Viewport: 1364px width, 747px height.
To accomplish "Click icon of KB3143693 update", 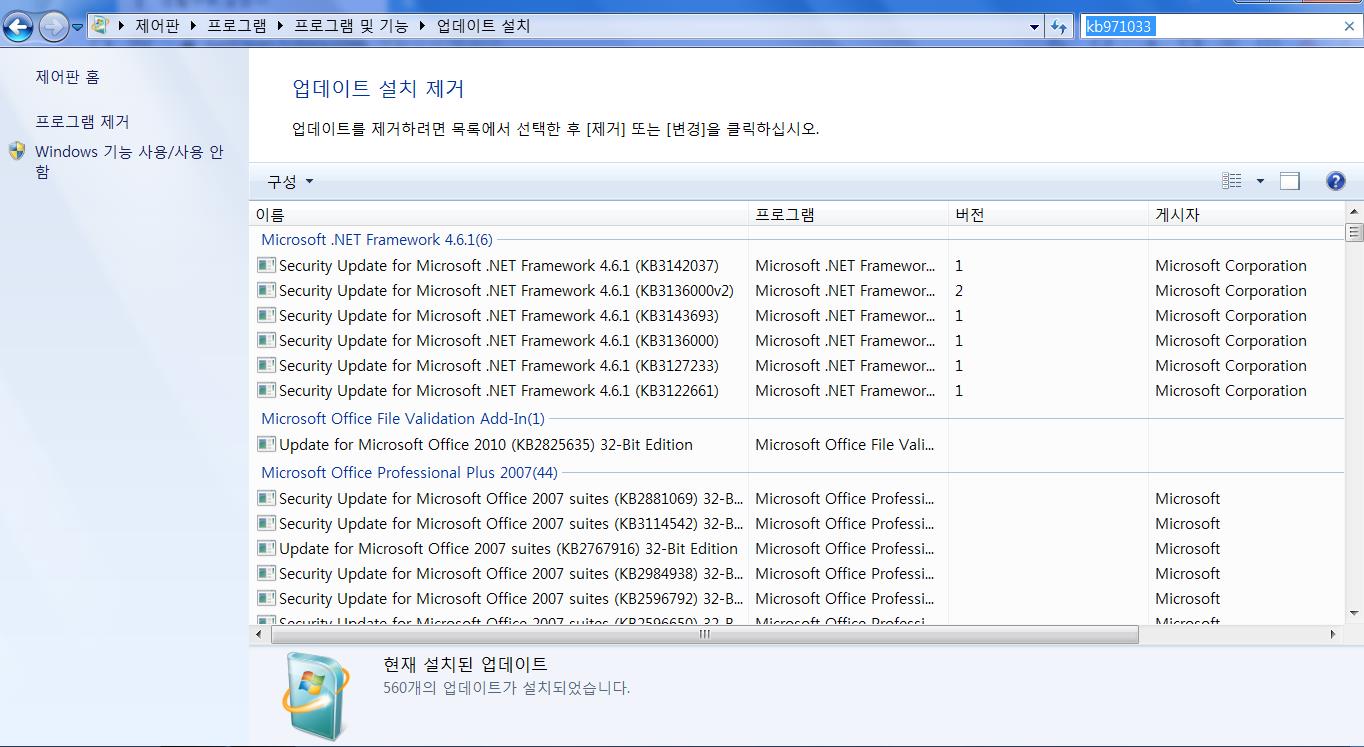I will (x=266, y=315).
